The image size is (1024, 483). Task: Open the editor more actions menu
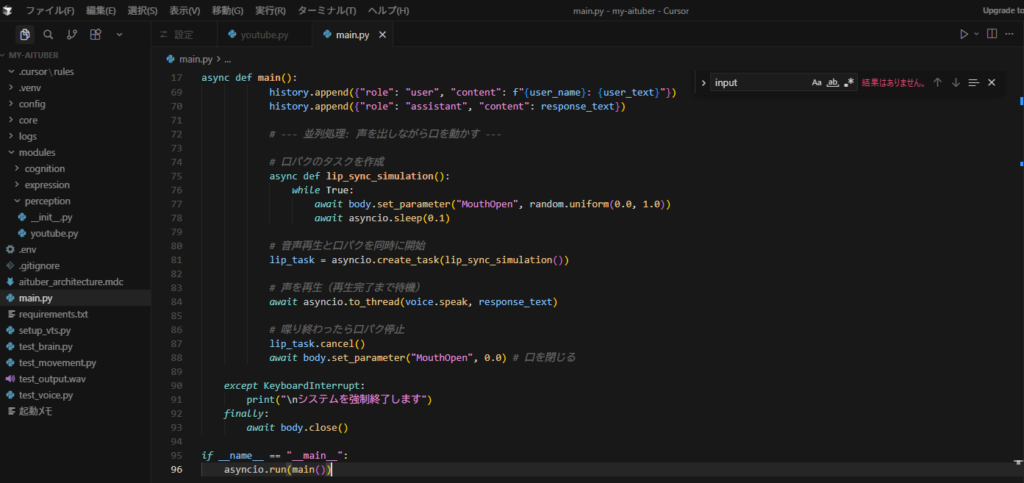[1011, 34]
